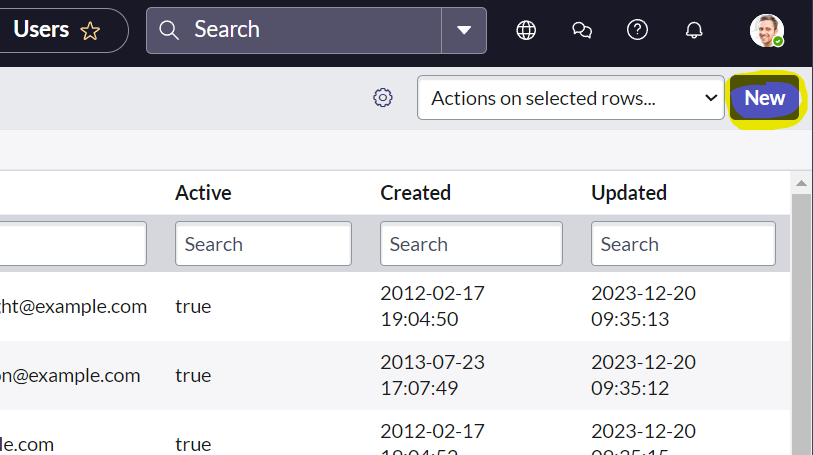Screen dimensions: 813x455
Task: Open list personalization gear icon
Action: click(x=383, y=97)
